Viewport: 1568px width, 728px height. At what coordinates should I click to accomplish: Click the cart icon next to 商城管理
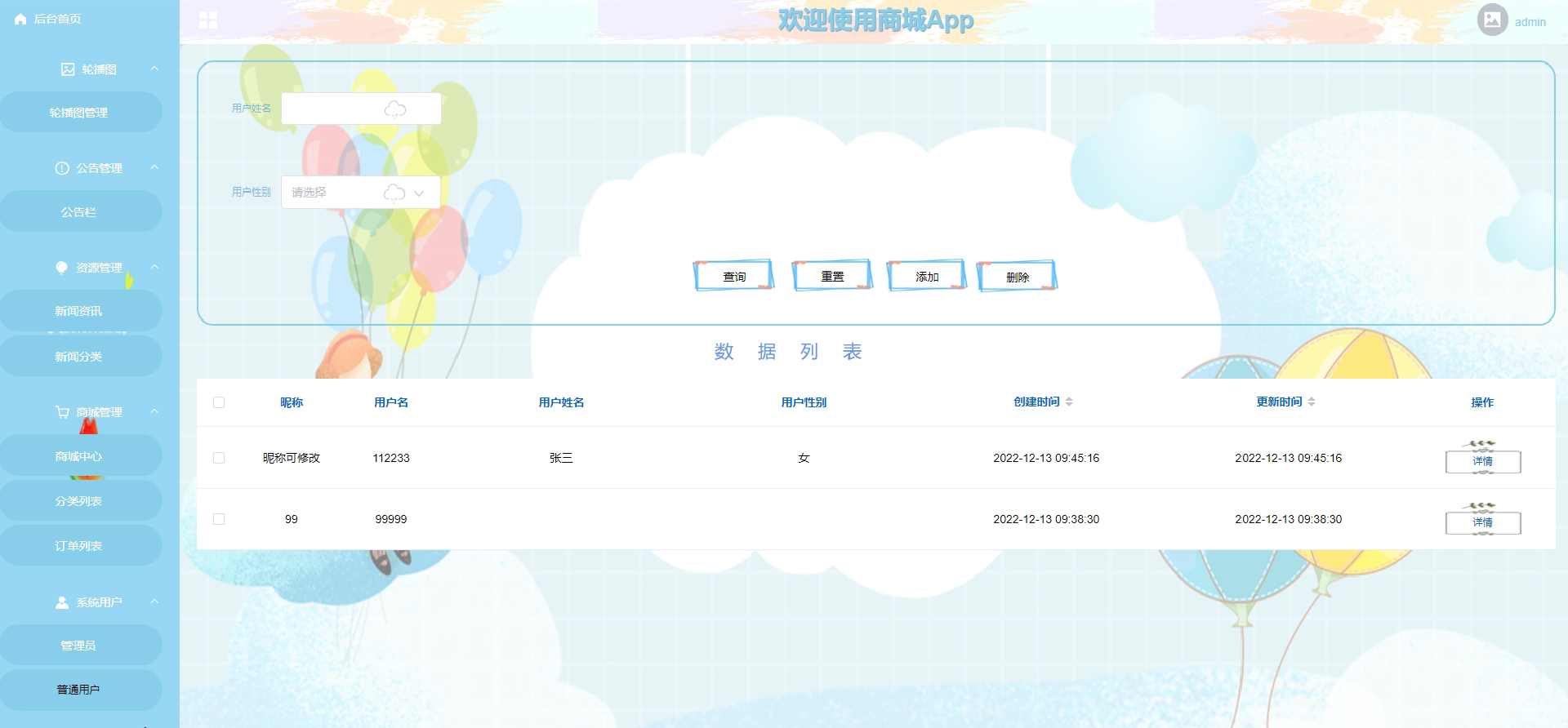tap(62, 412)
